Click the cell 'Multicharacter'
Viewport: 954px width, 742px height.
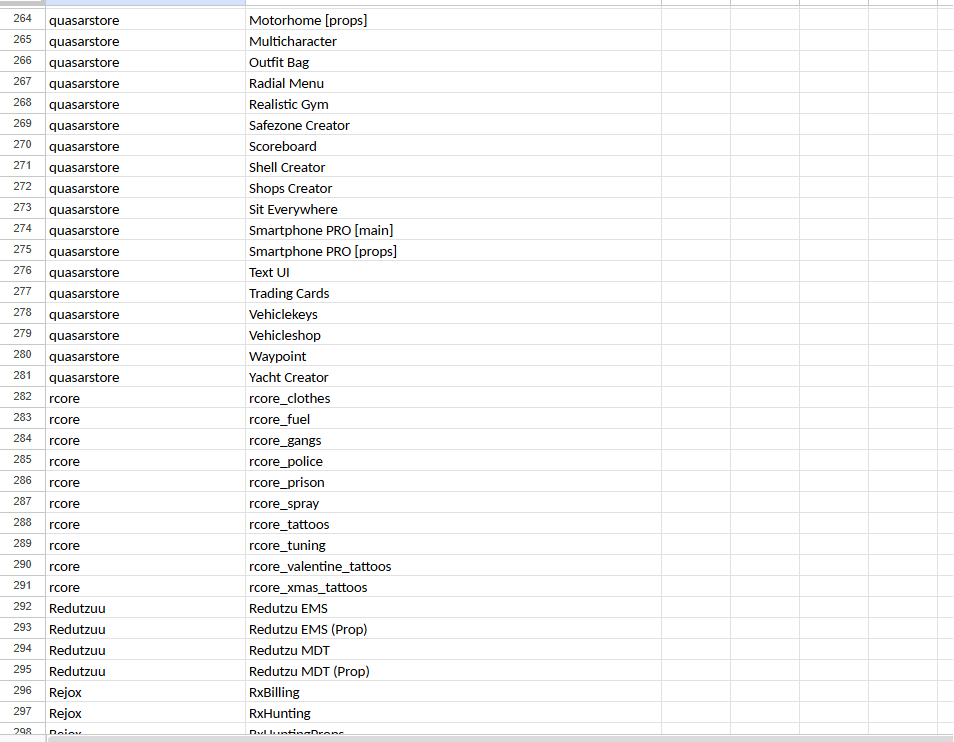coord(453,41)
